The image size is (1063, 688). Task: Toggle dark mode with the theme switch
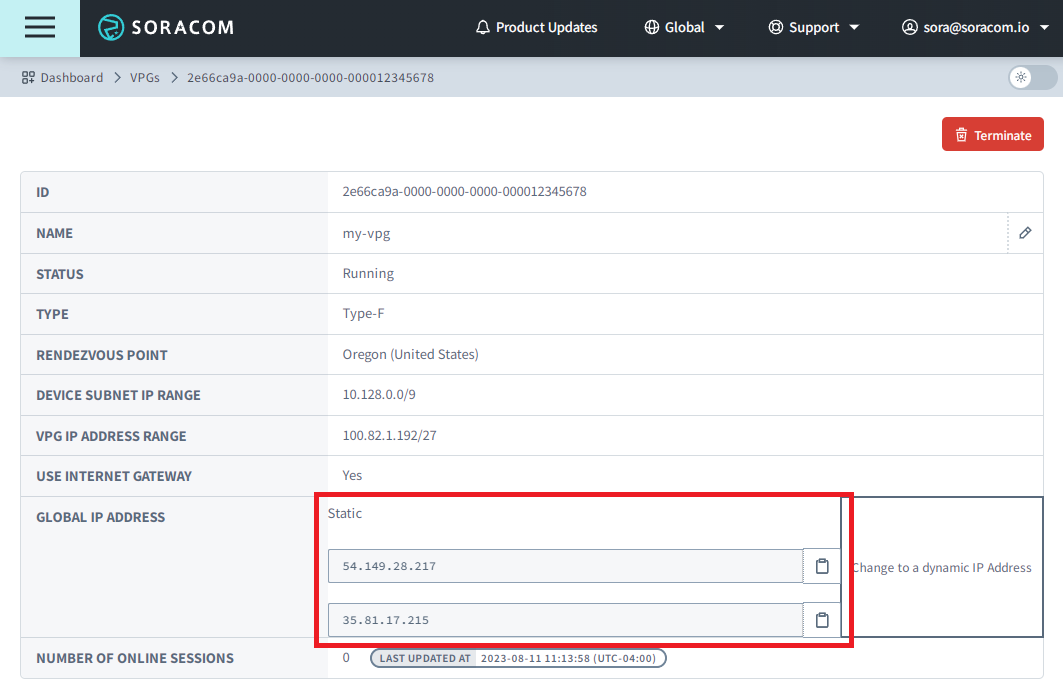click(x=1030, y=77)
